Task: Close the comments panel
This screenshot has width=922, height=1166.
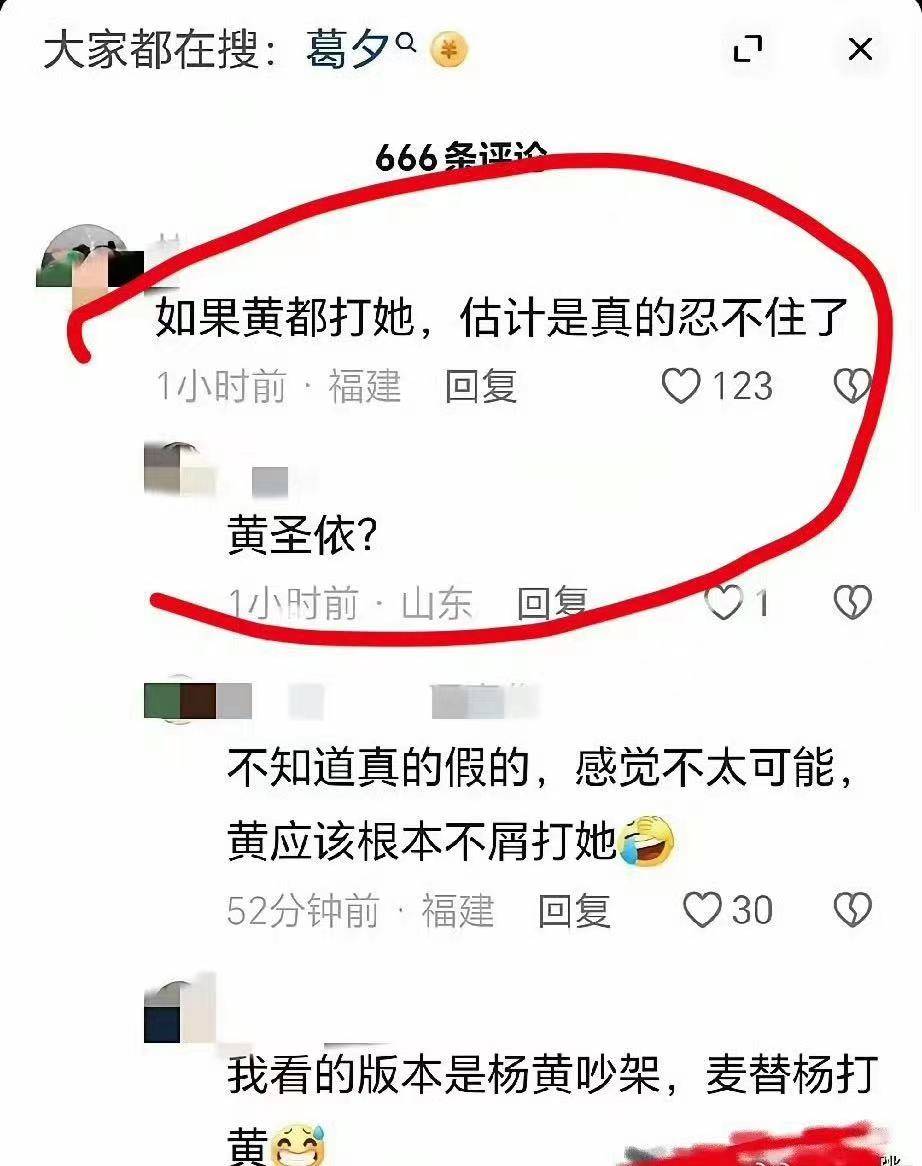Action: pos(860,49)
